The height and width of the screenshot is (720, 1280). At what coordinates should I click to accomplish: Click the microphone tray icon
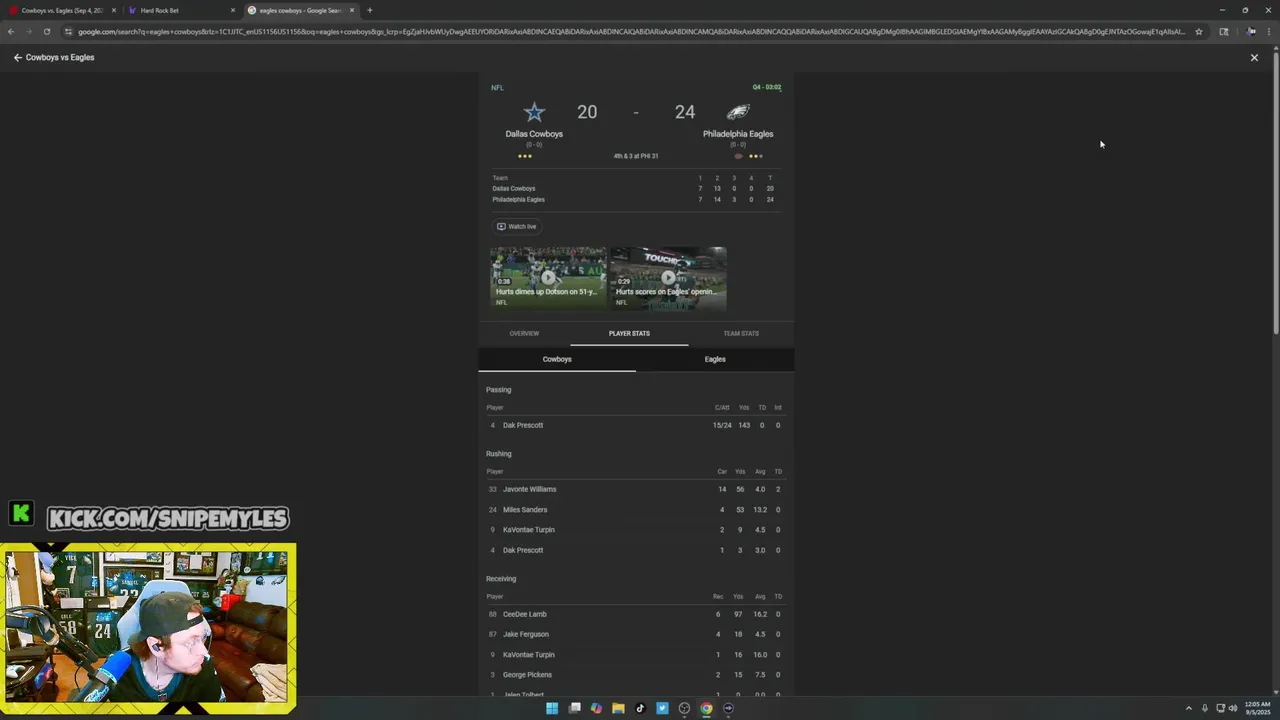[x=1205, y=708]
